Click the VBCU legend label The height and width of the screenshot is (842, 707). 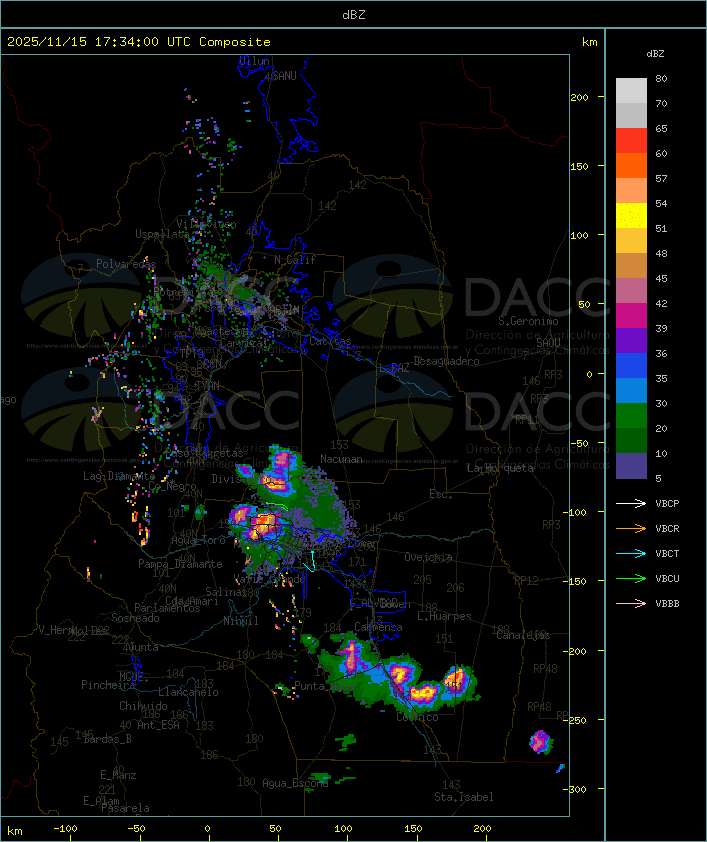click(667, 578)
